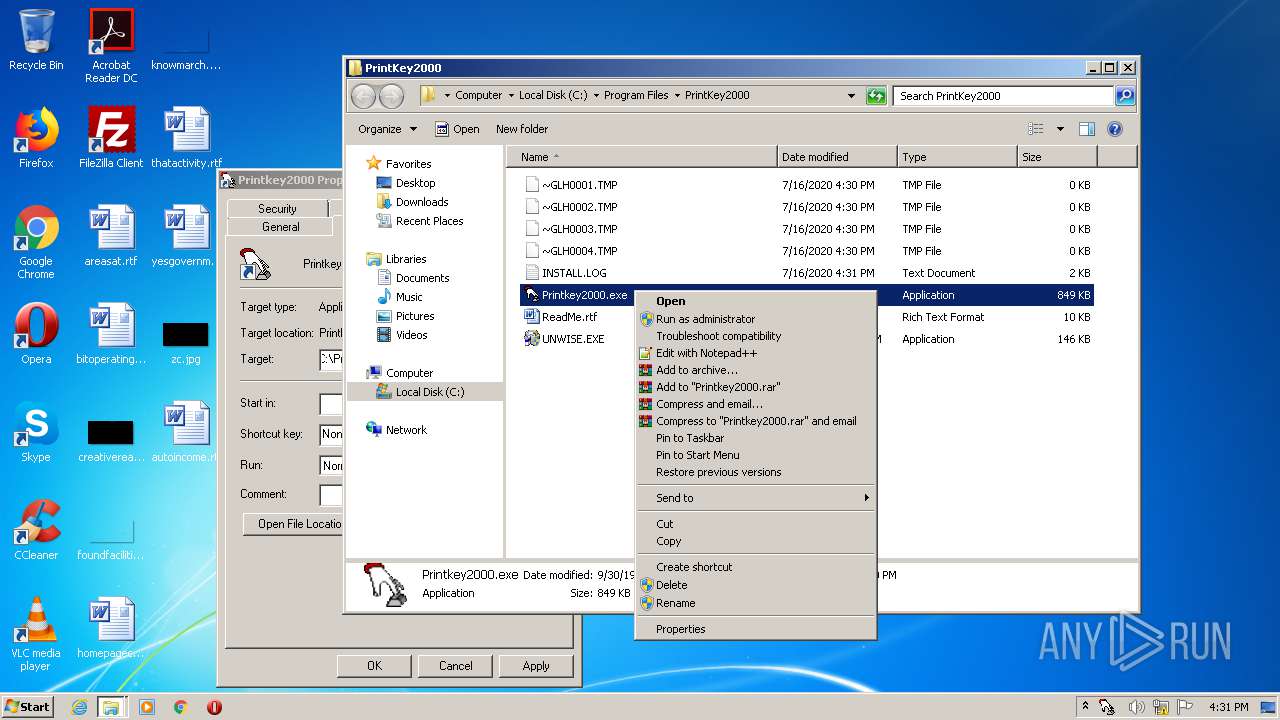The image size is (1280, 720).
Task: Open the Start menu
Action: pos(27,707)
